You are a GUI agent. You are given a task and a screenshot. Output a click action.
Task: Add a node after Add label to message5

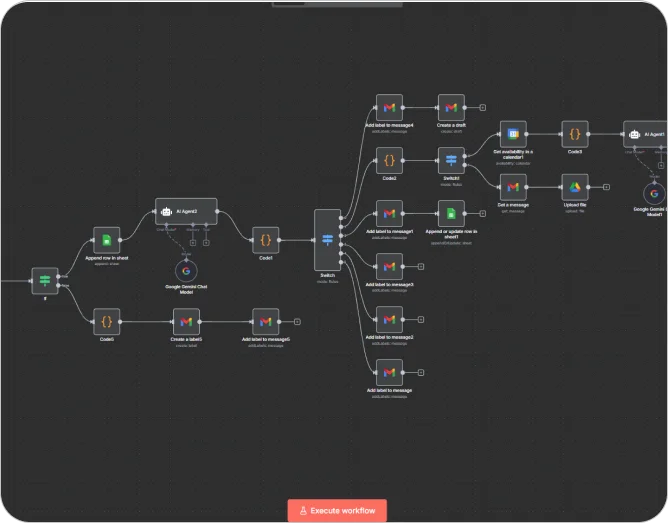(x=297, y=322)
